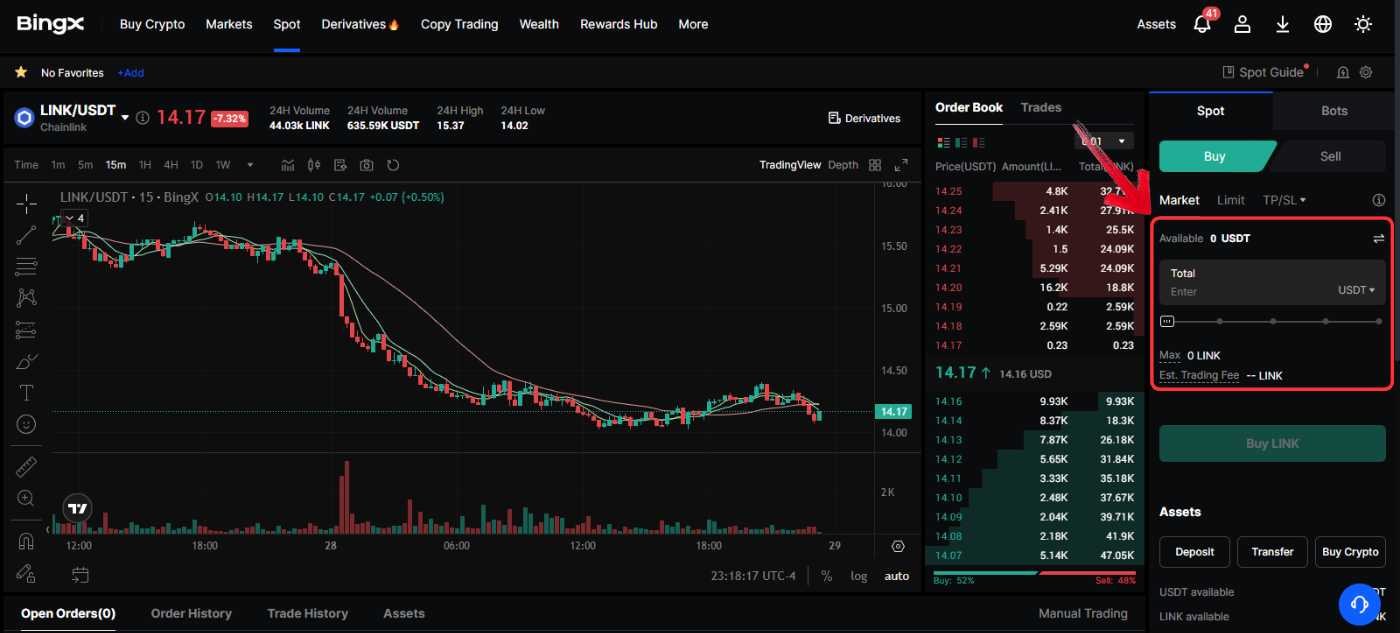This screenshot has height=633, width=1400.
Task: Open the emoji sticker tool
Action: pyautogui.click(x=27, y=424)
